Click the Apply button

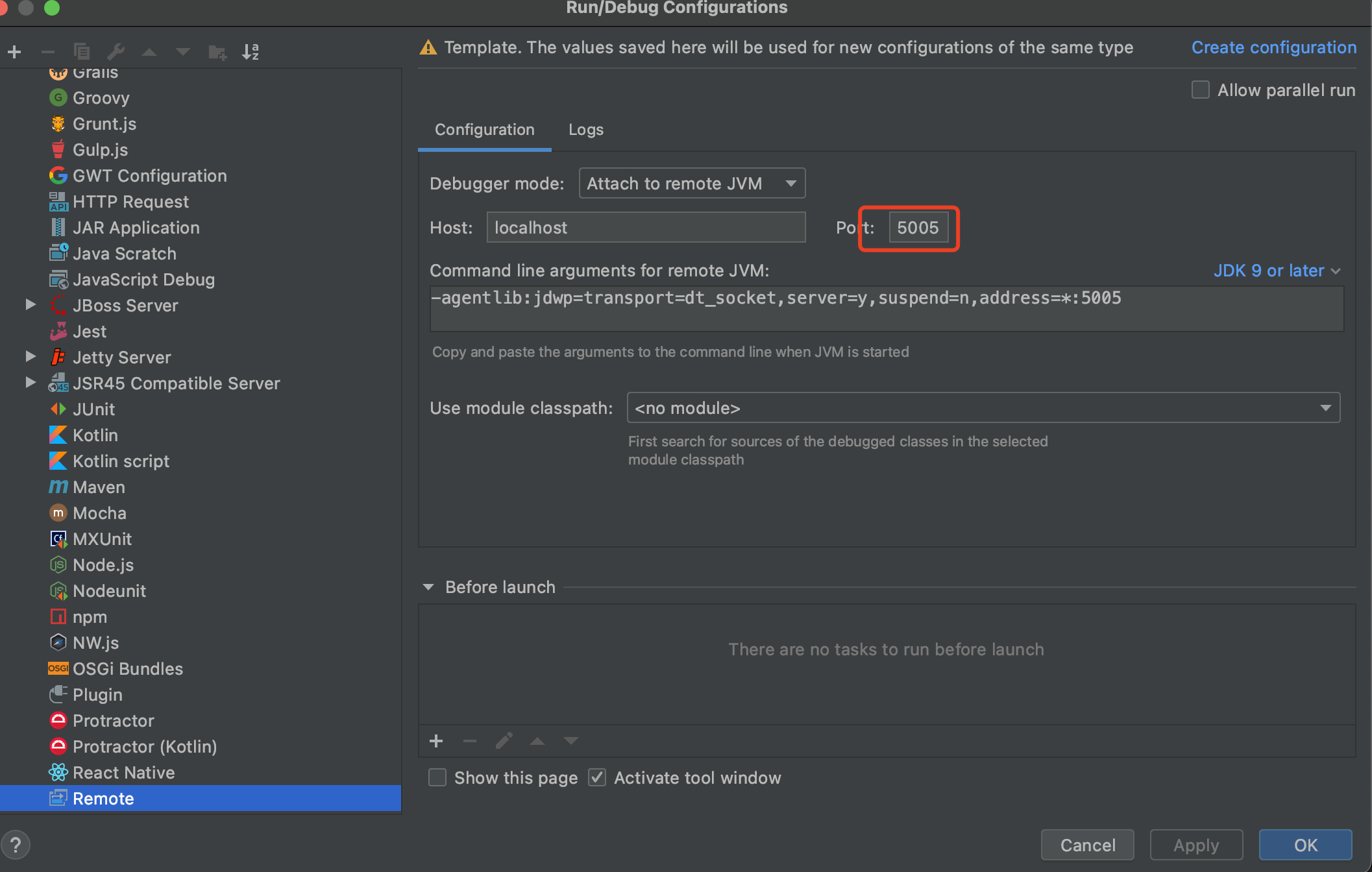click(x=1196, y=845)
